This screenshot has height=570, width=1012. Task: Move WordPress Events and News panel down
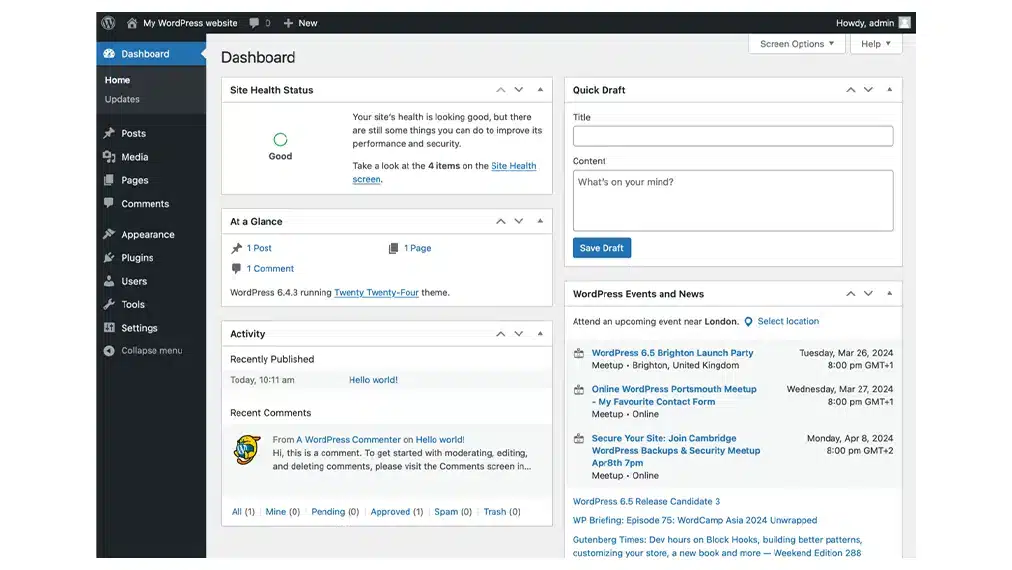[869, 294]
